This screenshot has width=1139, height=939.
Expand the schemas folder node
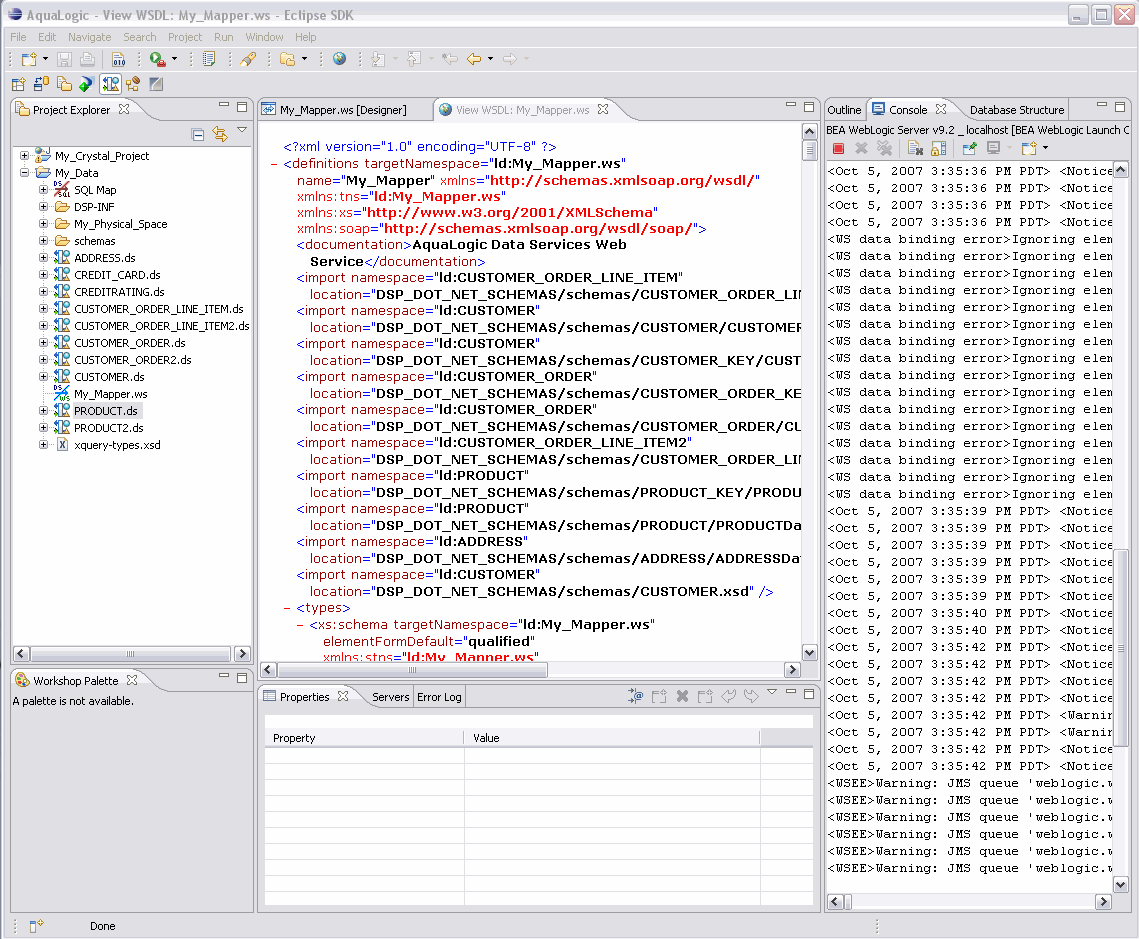point(44,241)
